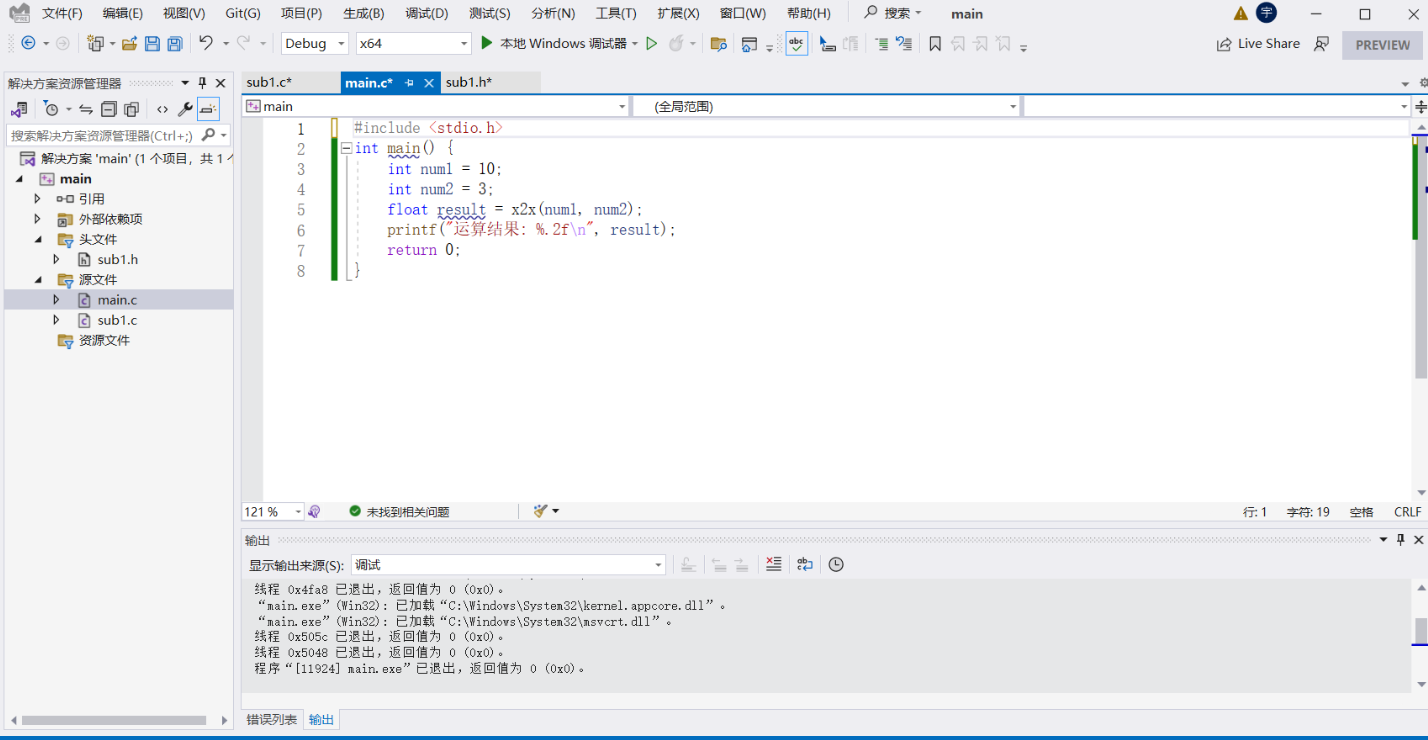Sync Solution Explorer with active document

pyautogui.click(x=86, y=110)
